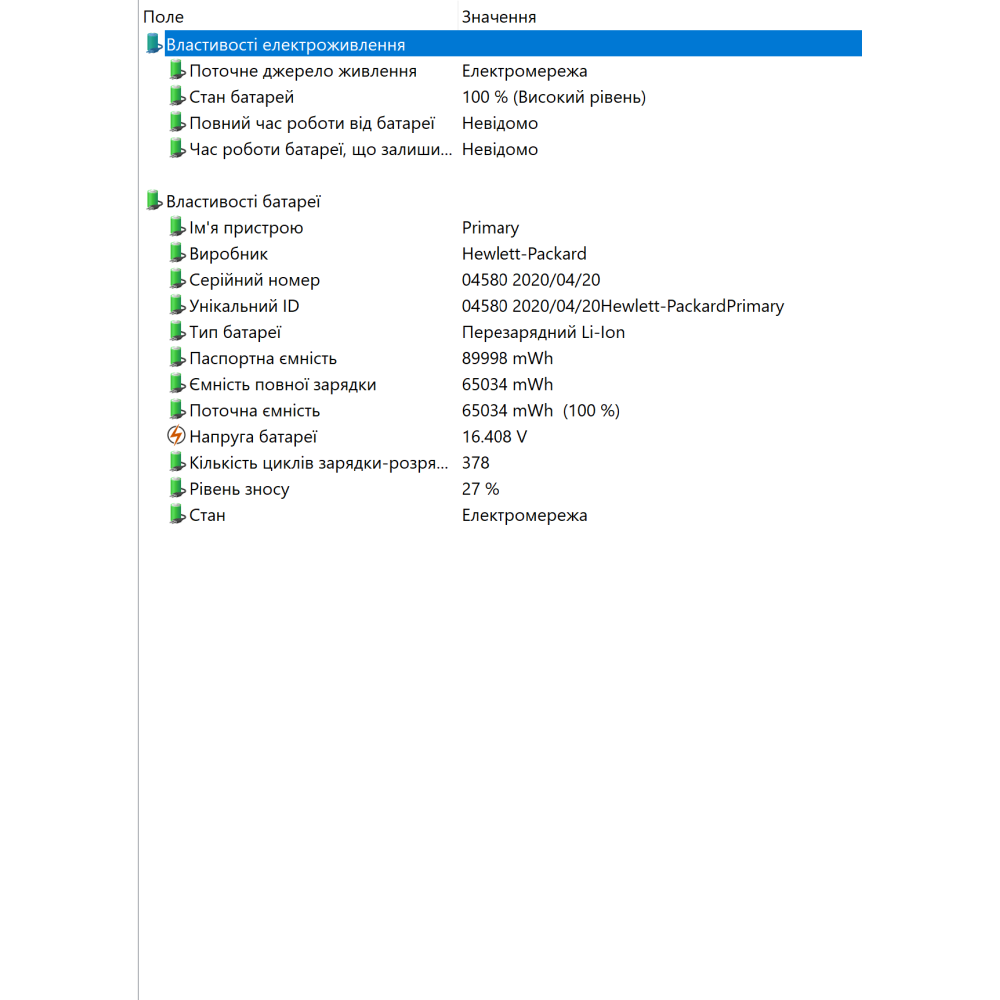Select the Ємність повної зарядки row
The image size is (1000, 1000).
pyautogui.click(x=283, y=384)
